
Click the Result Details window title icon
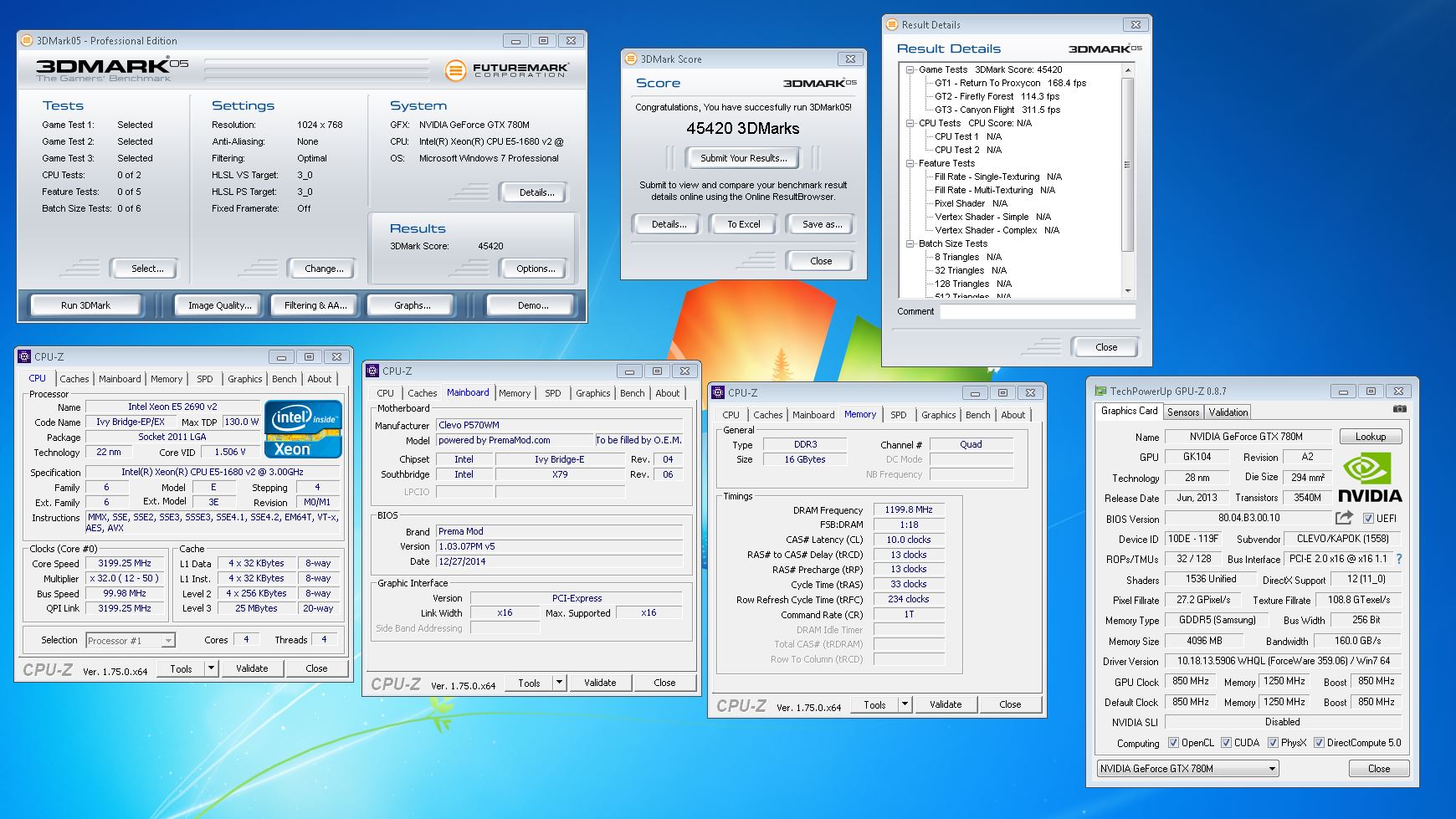pos(892,25)
